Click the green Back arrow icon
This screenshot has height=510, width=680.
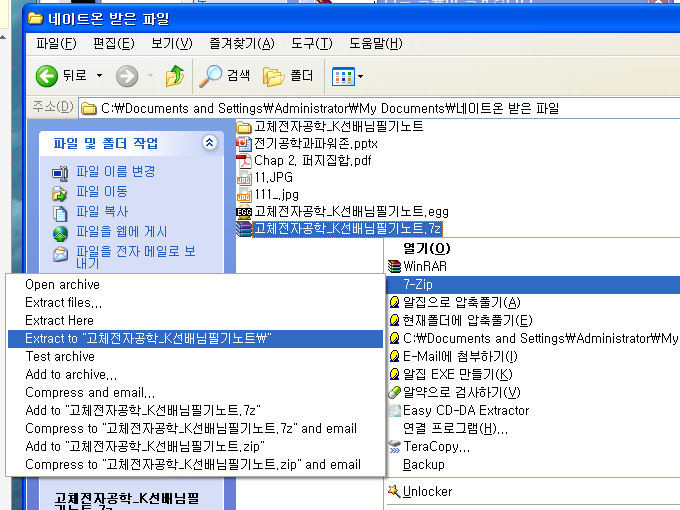46,76
